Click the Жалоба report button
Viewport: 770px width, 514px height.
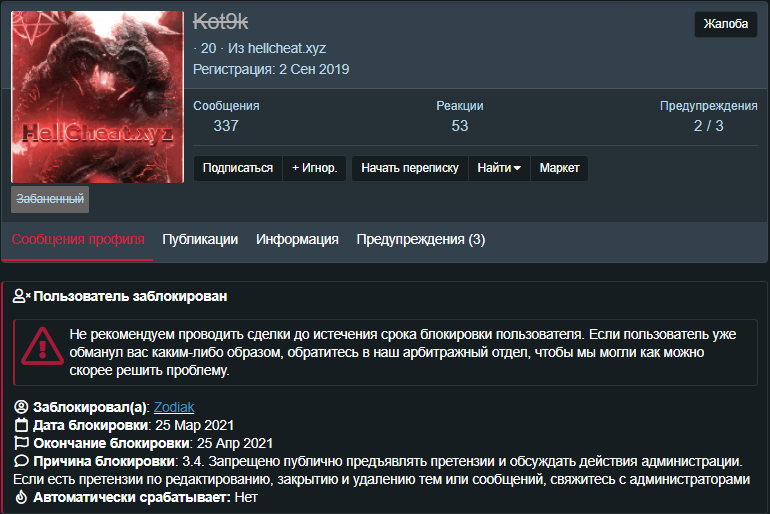click(x=725, y=24)
